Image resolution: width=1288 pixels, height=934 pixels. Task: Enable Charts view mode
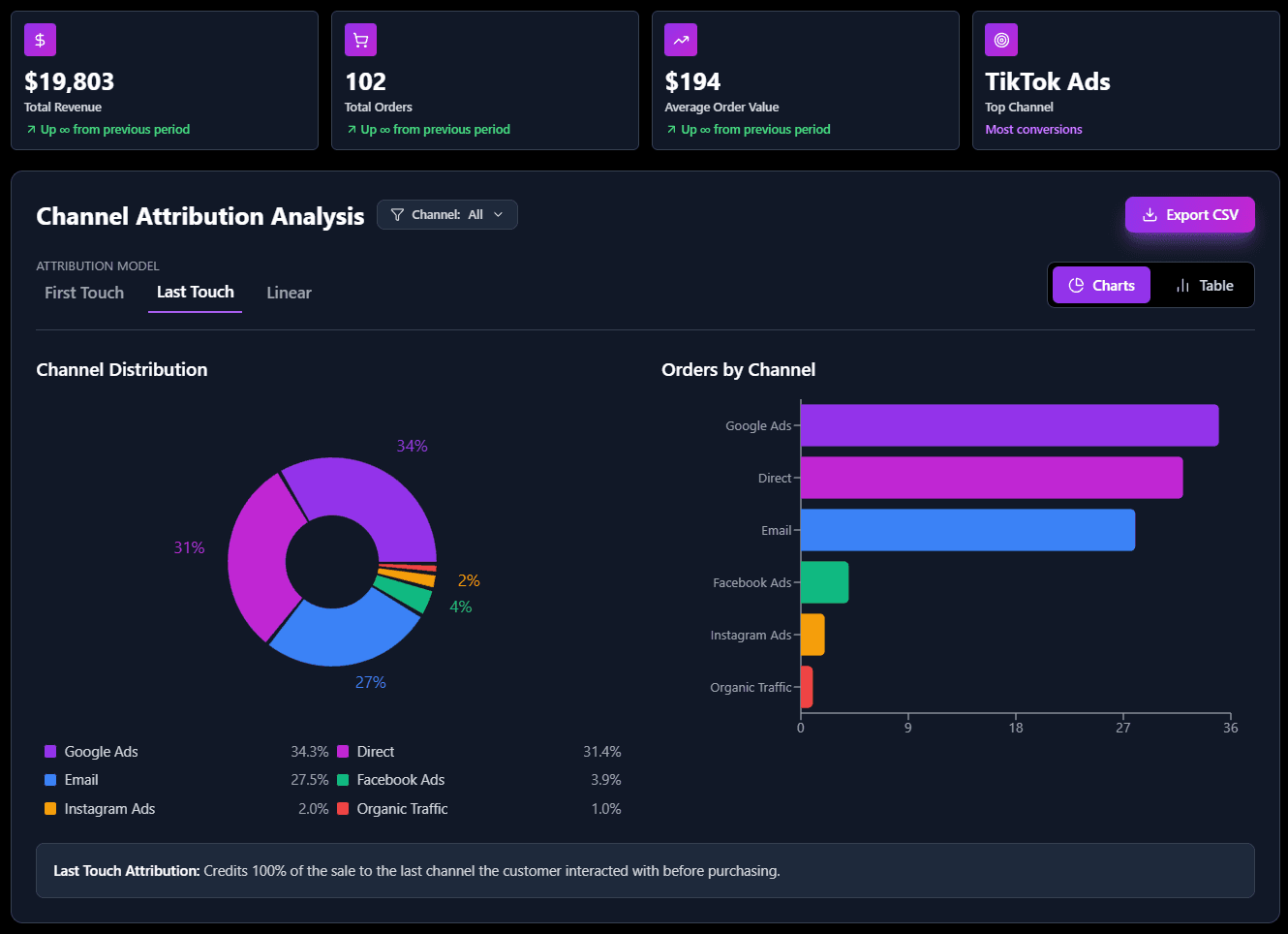tap(1100, 285)
